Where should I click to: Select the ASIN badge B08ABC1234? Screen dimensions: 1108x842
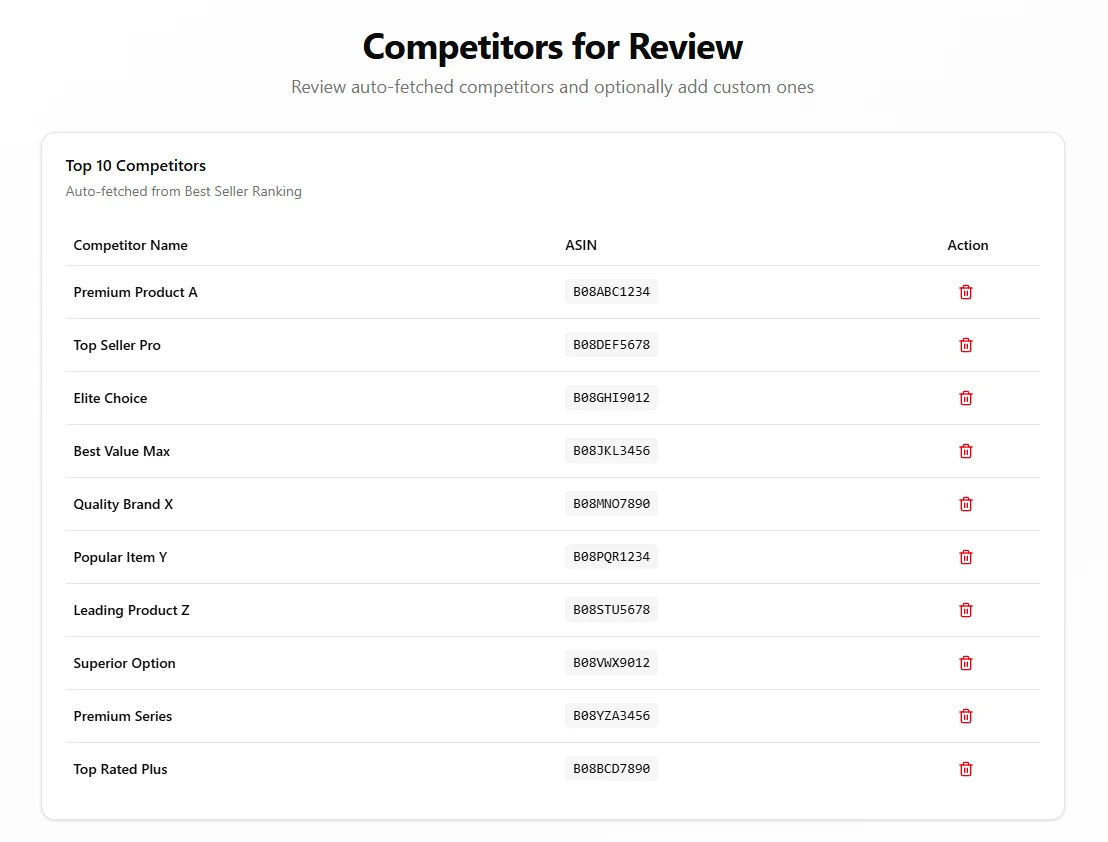(x=611, y=292)
